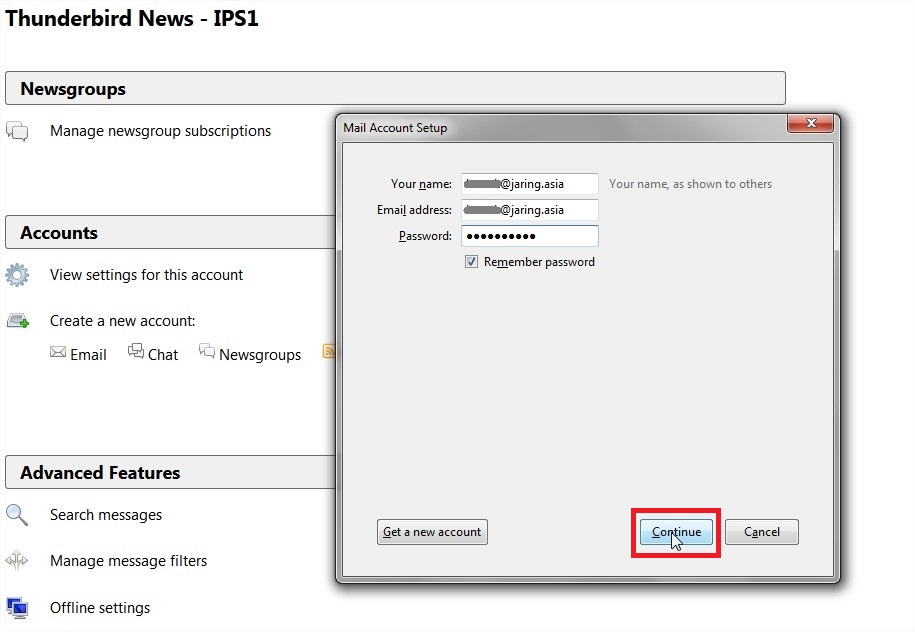The image size is (915, 632).
Task: Click the 'Your name, as shown to others' hint
Action: [x=690, y=184]
